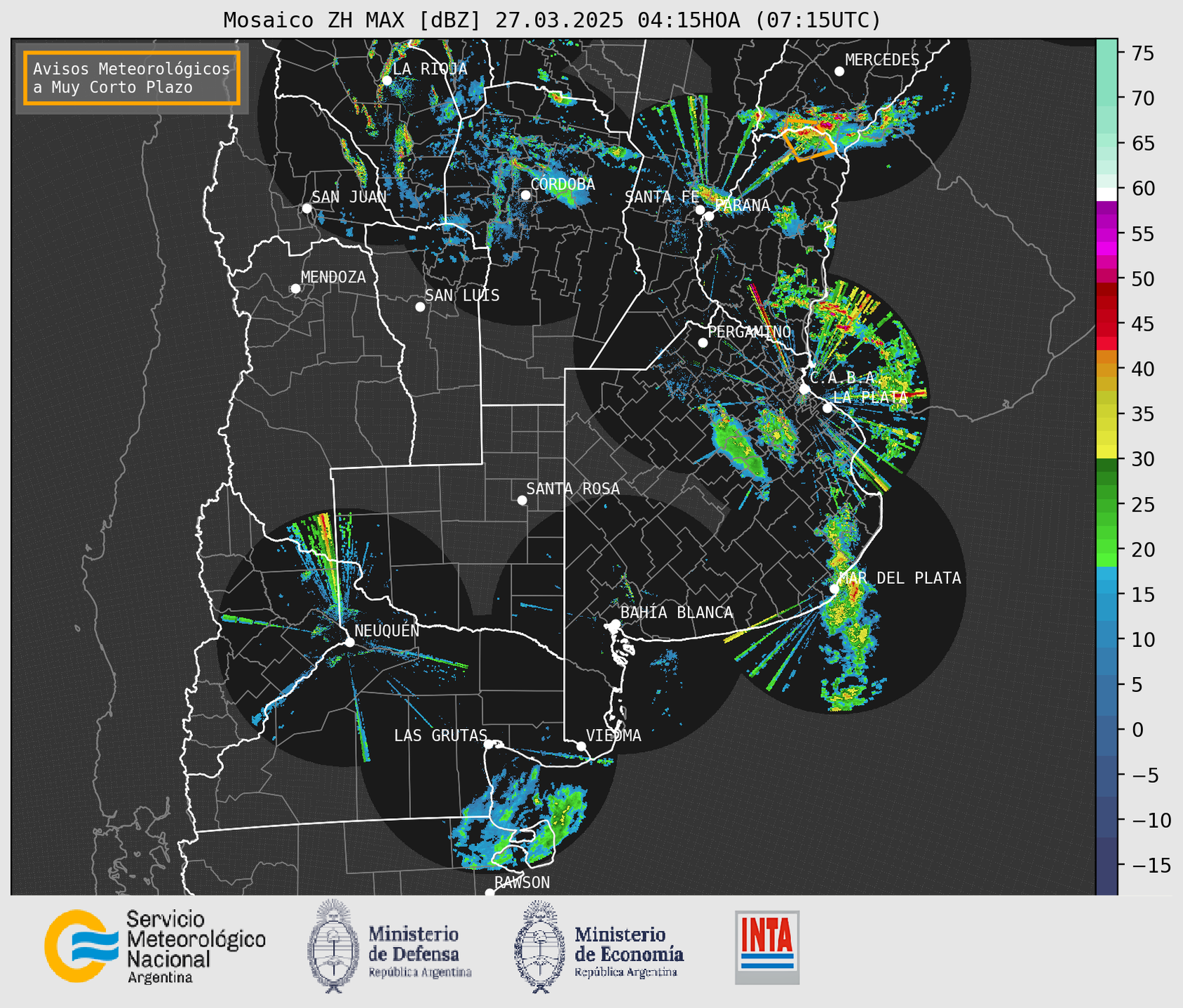Click the Ministerio de Economía emblem
Image resolution: width=1183 pixels, height=1008 pixels.
tap(540, 946)
